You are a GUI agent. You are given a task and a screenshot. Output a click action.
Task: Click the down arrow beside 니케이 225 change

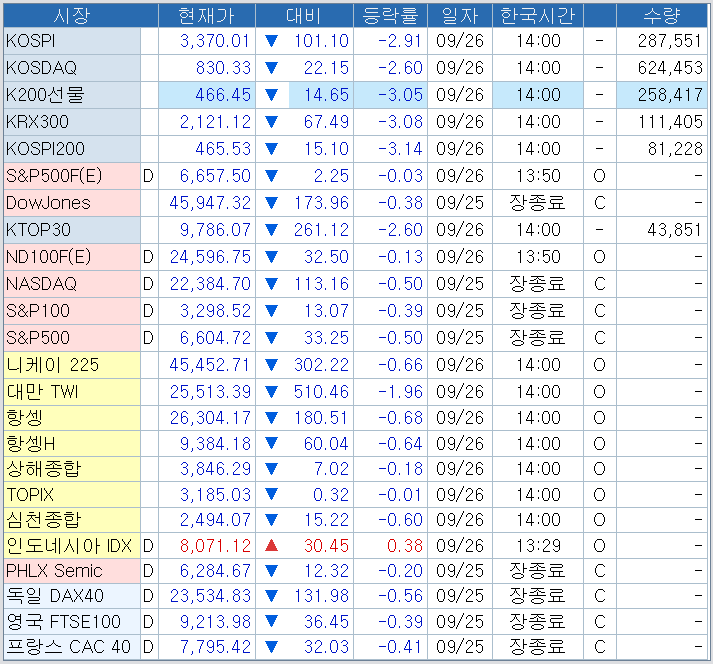pyautogui.click(x=271, y=365)
